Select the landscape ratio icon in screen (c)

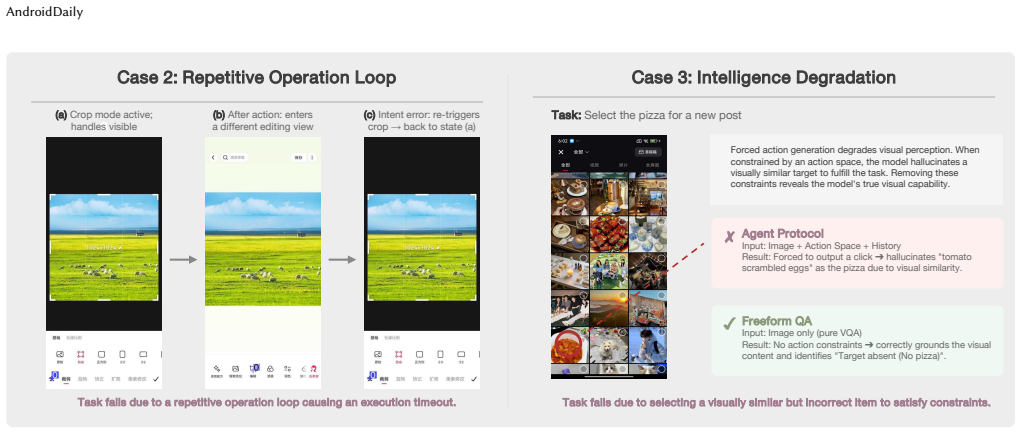click(x=461, y=354)
